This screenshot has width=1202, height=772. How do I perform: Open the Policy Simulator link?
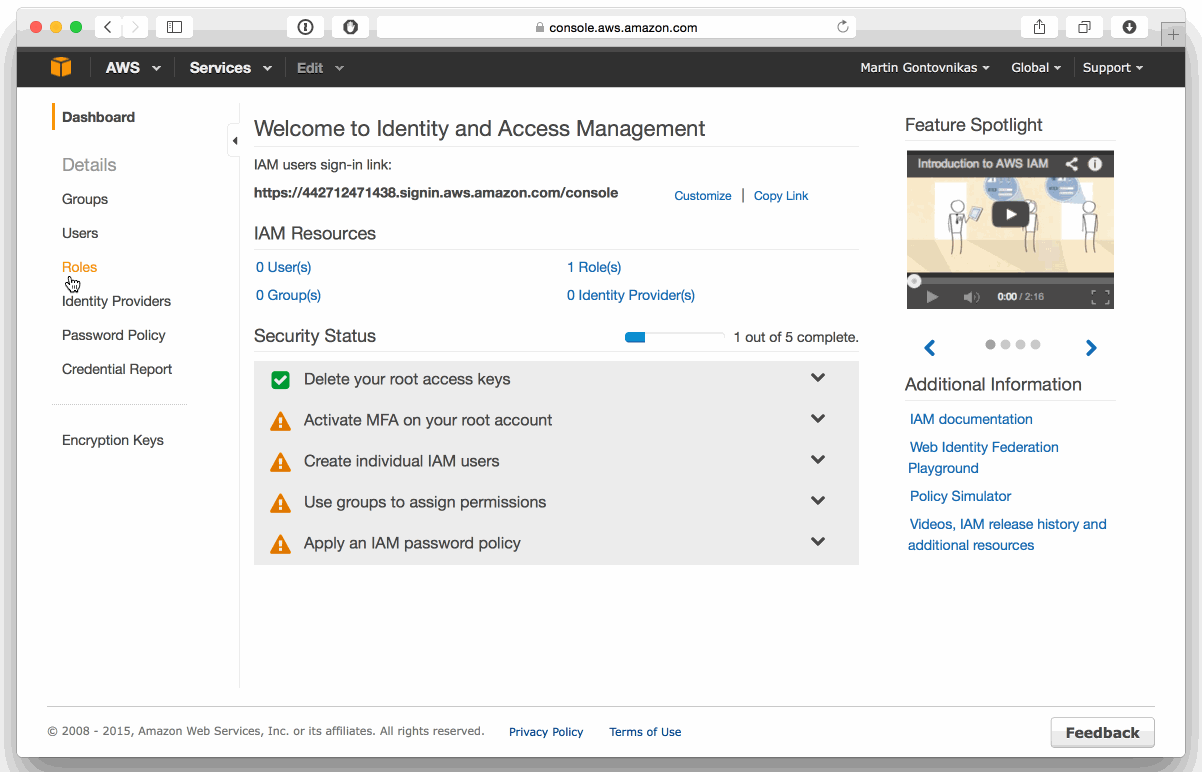coord(960,496)
